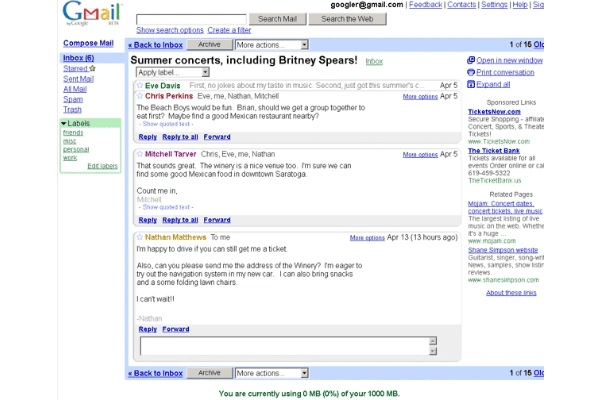Click the yellow star beside Starred
This screenshot has width=600, height=400.
click(x=92, y=68)
